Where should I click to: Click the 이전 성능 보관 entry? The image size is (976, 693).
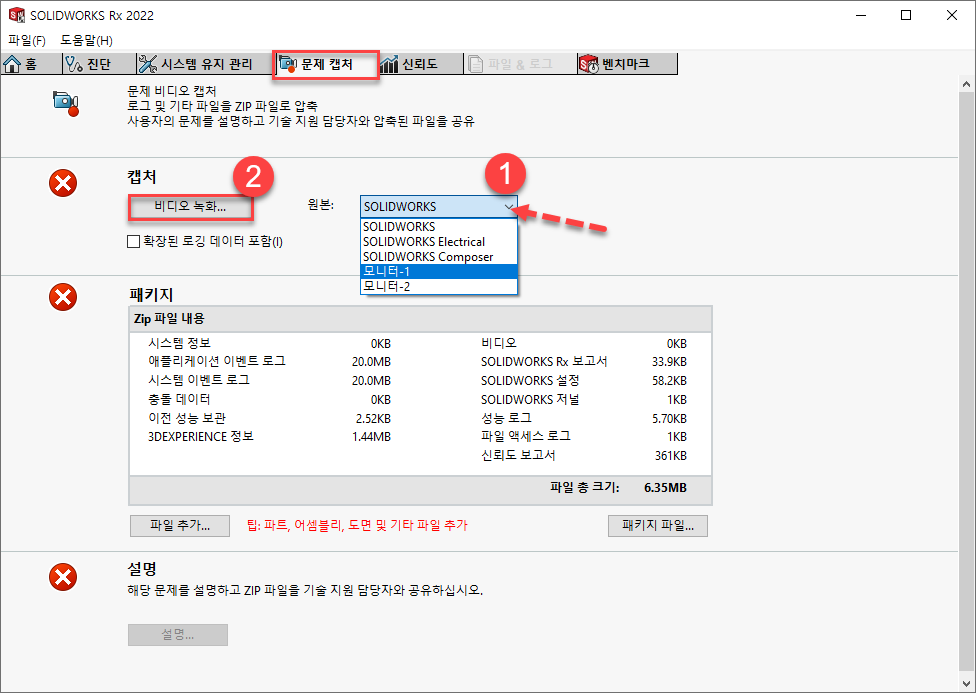[187, 418]
